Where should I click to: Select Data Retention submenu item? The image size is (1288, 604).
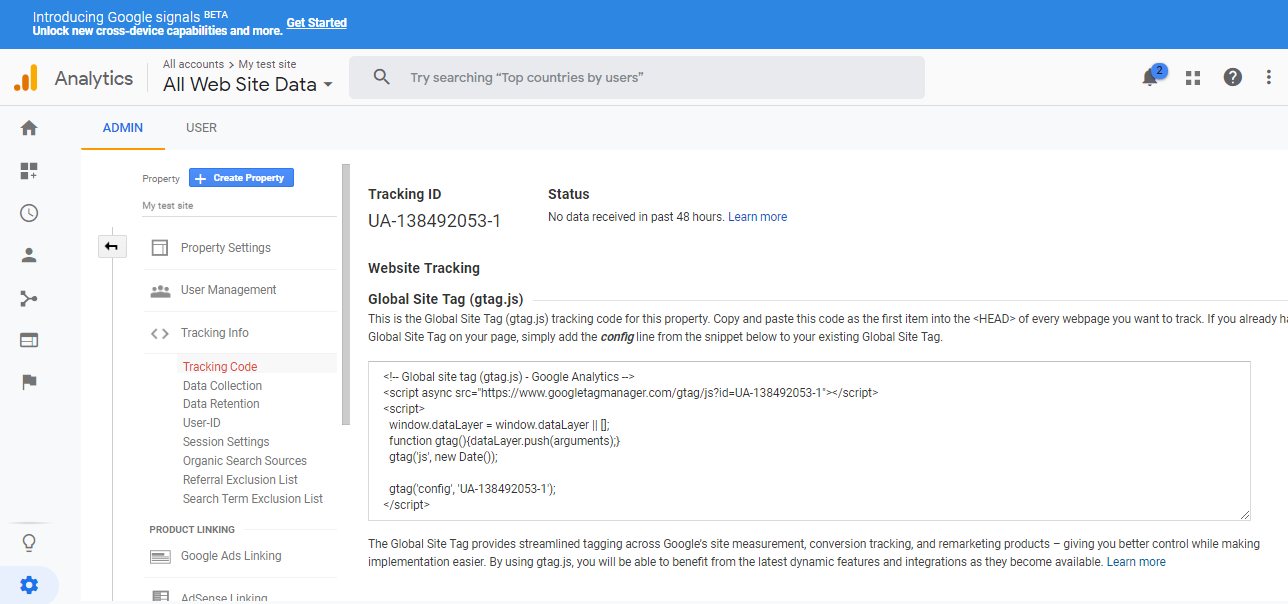click(221, 404)
